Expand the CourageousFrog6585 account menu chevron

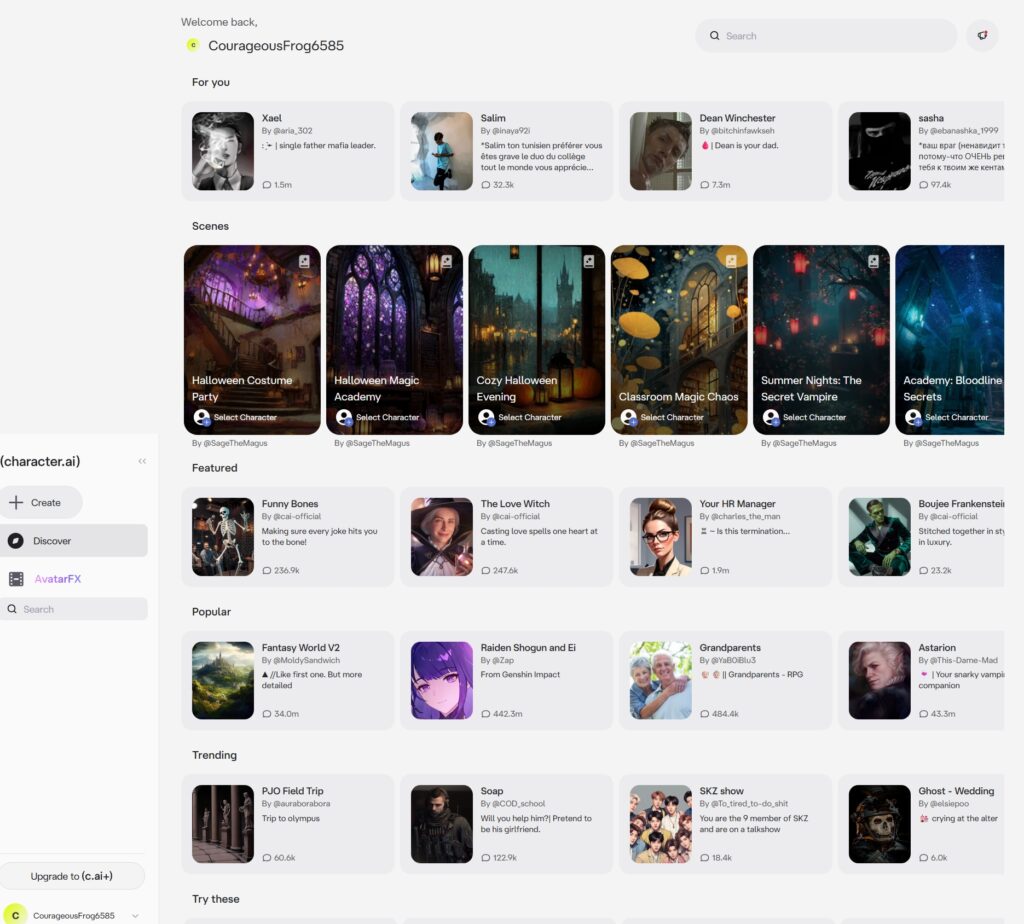point(135,915)
